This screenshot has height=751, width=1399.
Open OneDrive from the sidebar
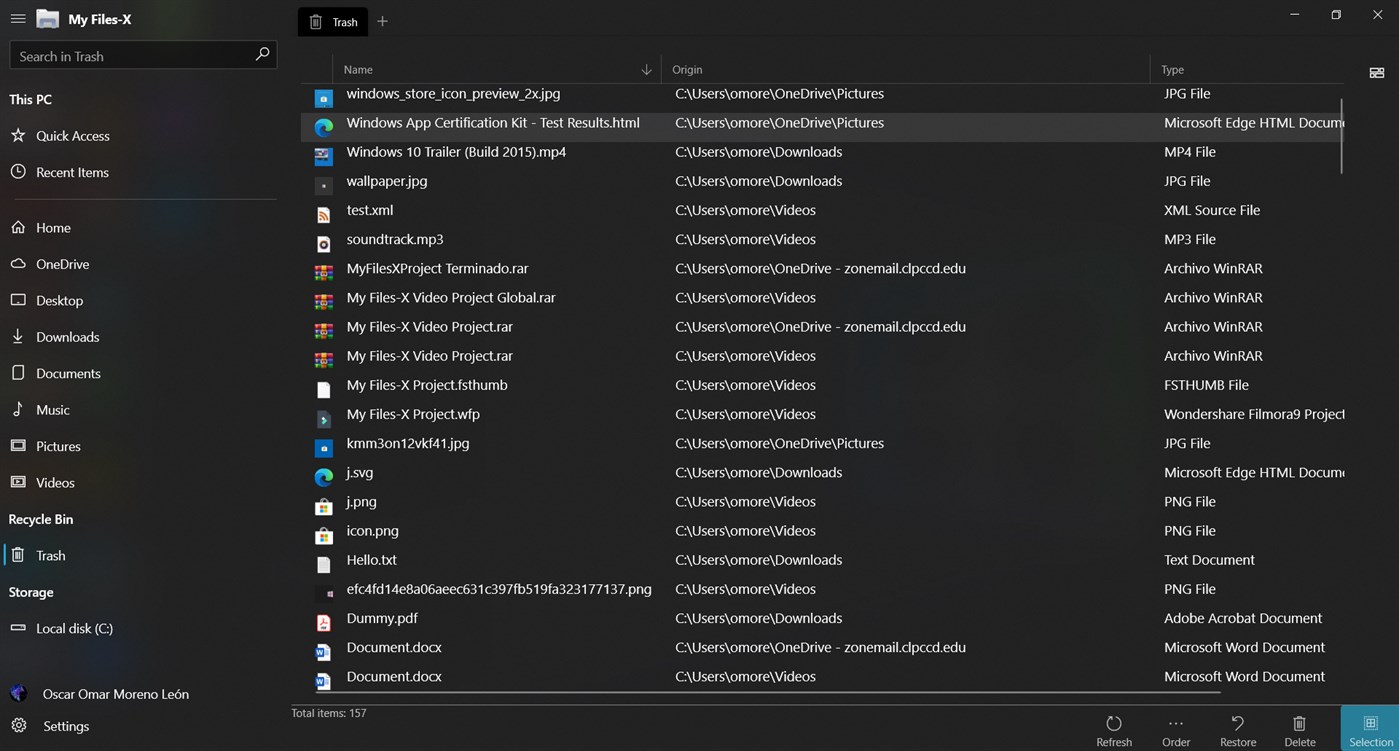pos(61,263)
